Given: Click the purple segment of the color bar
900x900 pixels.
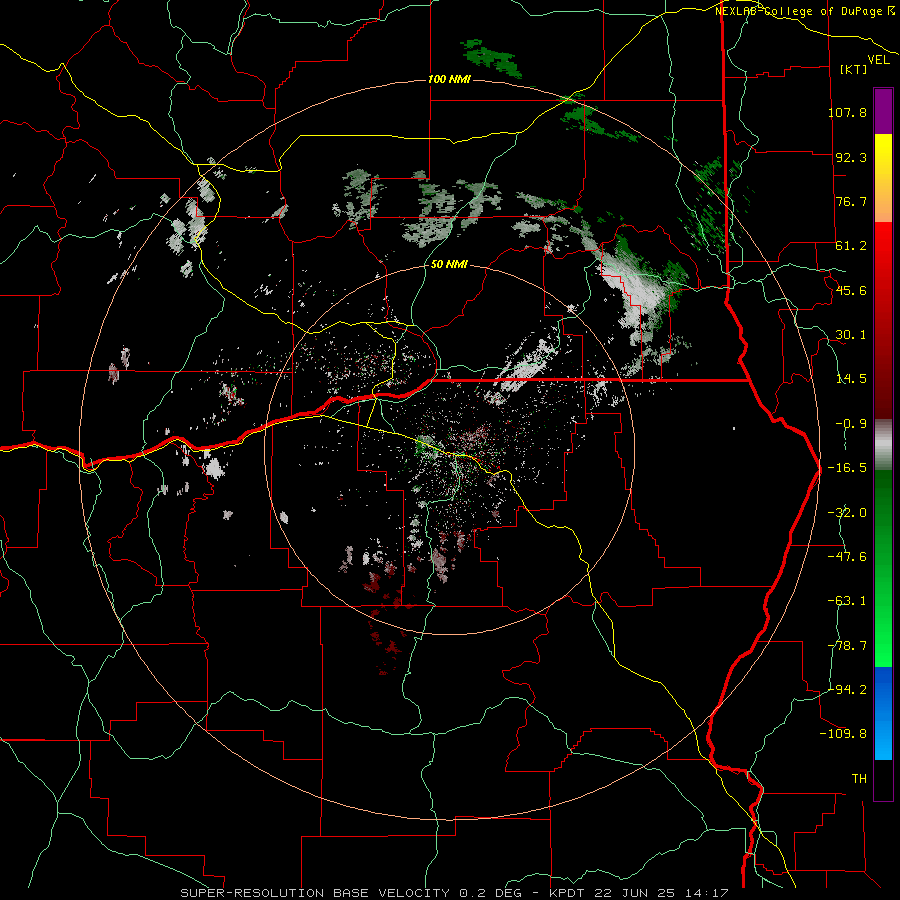Looking at the screenshot, I should (x=883, y=111).
